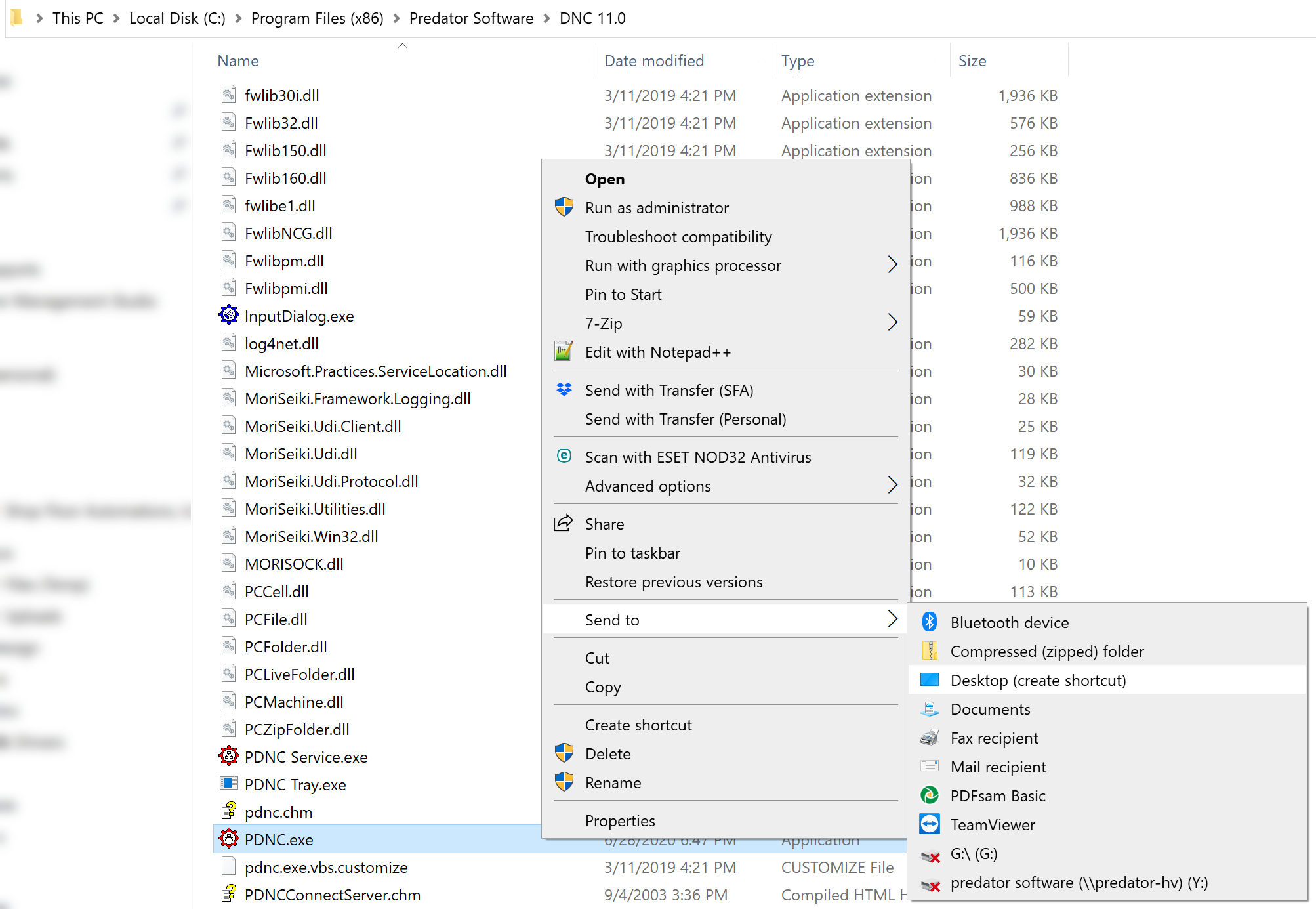Click the Documents icon in Send to
This screenshot has width=1316, height=909.
tap(930, 708)
